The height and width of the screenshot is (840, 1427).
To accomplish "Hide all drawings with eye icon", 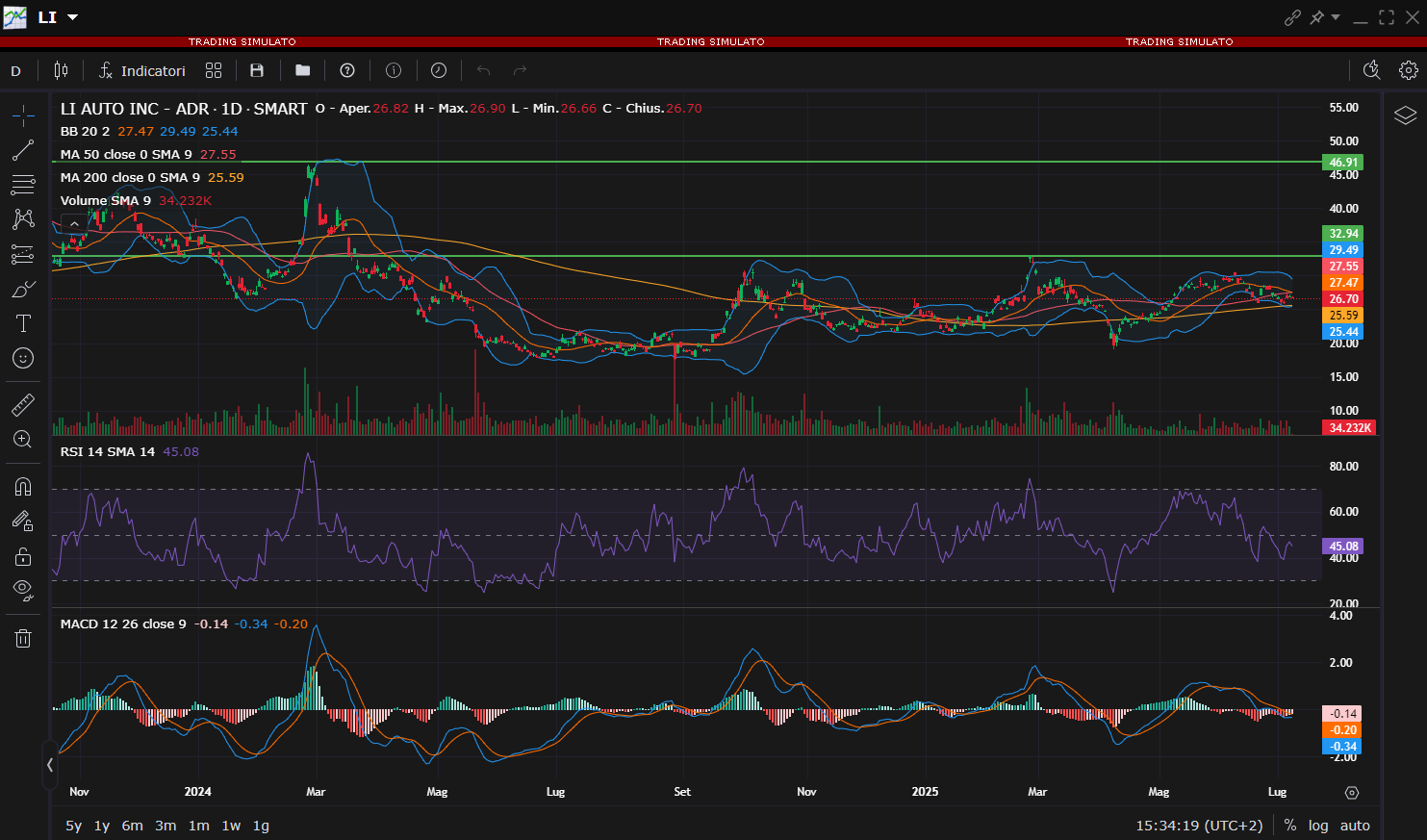I will tap(23, 591).
